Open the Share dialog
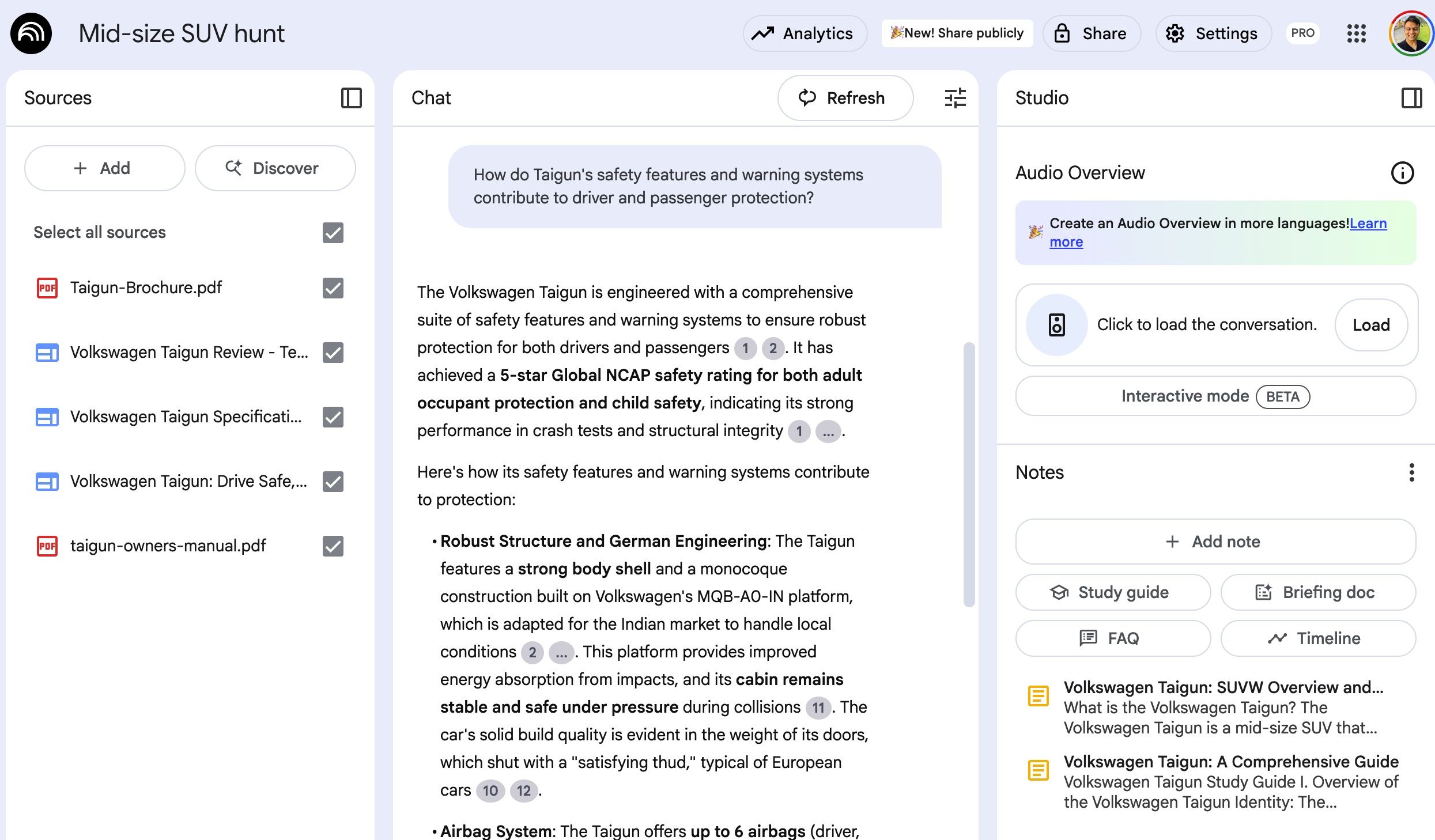This screenshot has height=840, width=1435. tap(1092, 33)
